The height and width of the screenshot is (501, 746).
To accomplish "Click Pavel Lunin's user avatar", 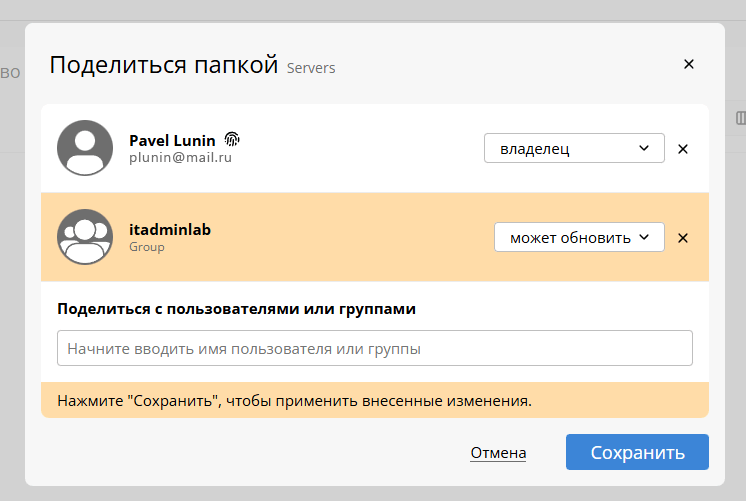I will [x=85, y=148].
